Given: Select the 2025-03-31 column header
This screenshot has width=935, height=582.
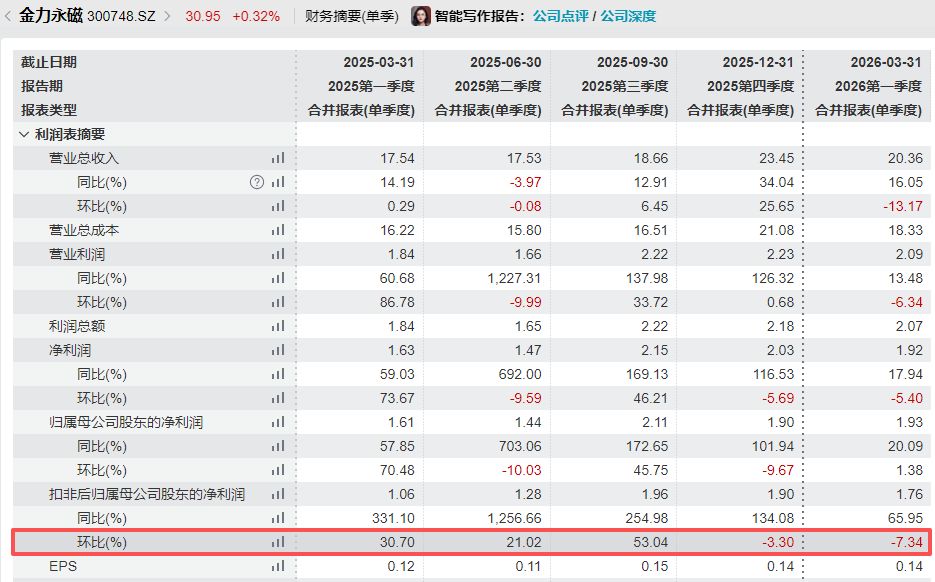Looking at the screenshot, I should click(379, 62).
